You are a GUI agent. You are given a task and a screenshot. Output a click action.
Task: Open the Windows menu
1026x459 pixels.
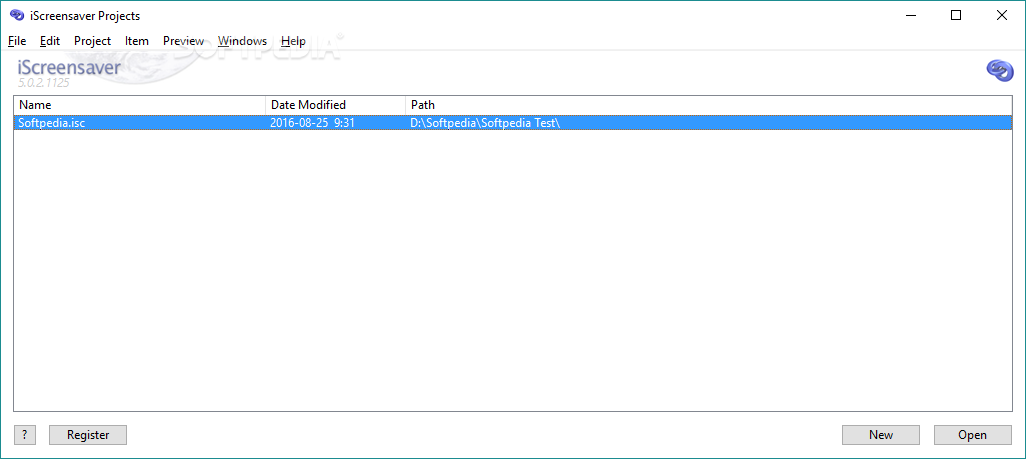[x=242, y=41]
